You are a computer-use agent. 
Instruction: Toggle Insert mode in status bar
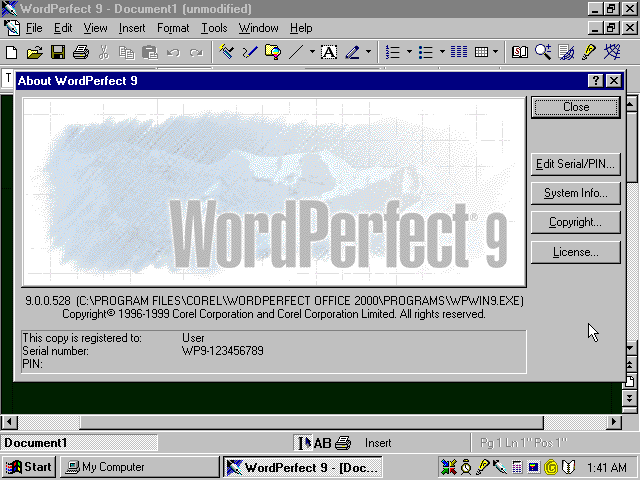click(378, 443)
